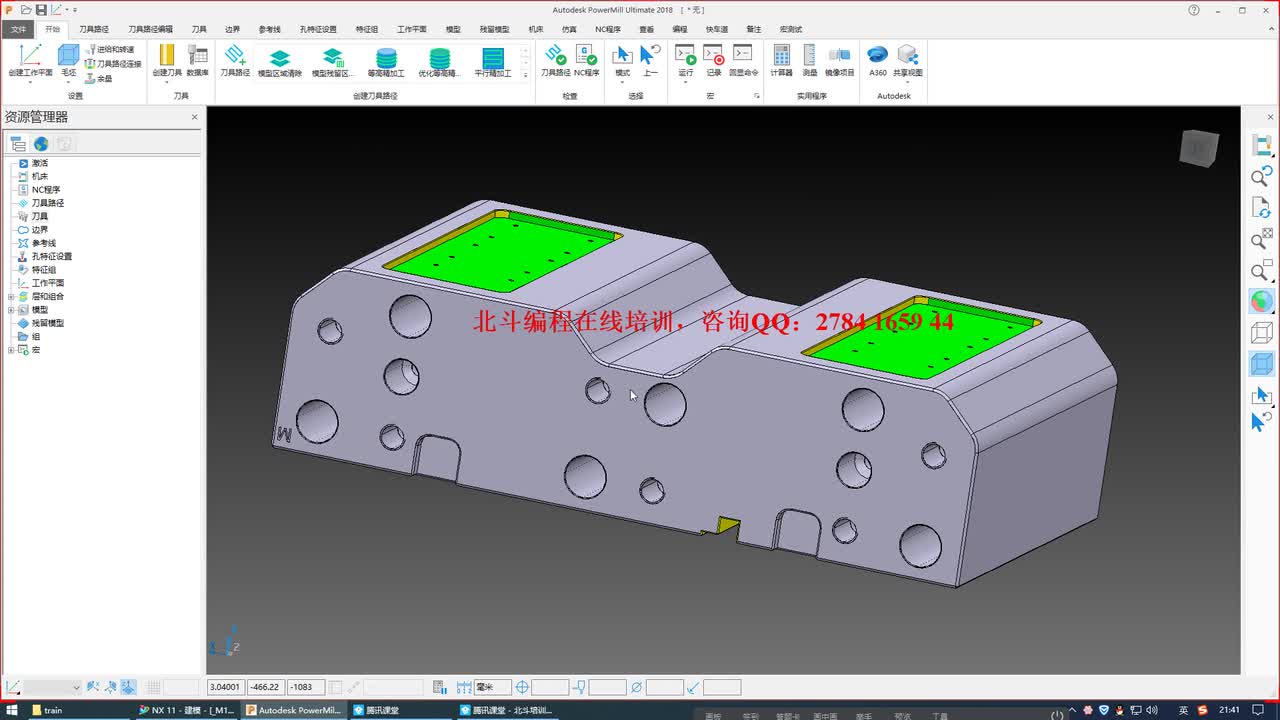Open the 腾讯课堂 - 北斗培训 taskbar window
This screenshot has width=1280, height=720.
507,710
